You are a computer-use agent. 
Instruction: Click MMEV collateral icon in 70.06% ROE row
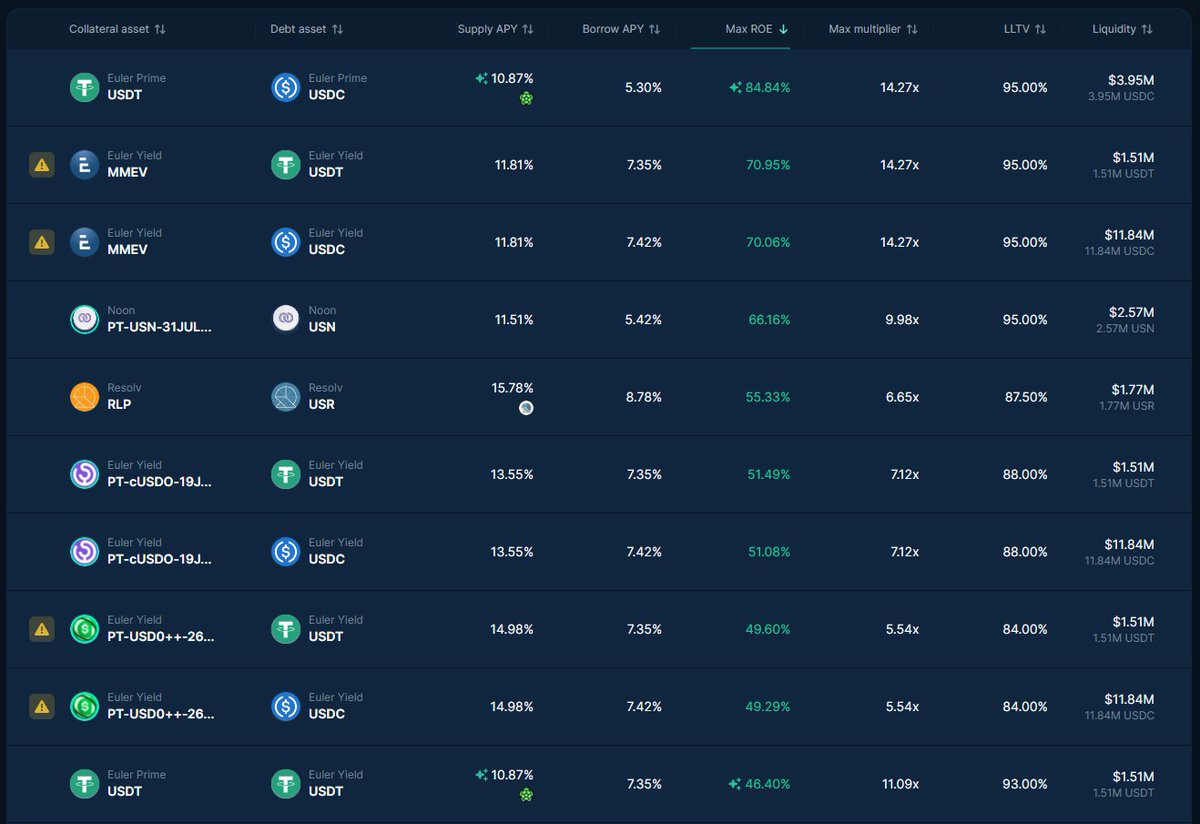[85, 242]
